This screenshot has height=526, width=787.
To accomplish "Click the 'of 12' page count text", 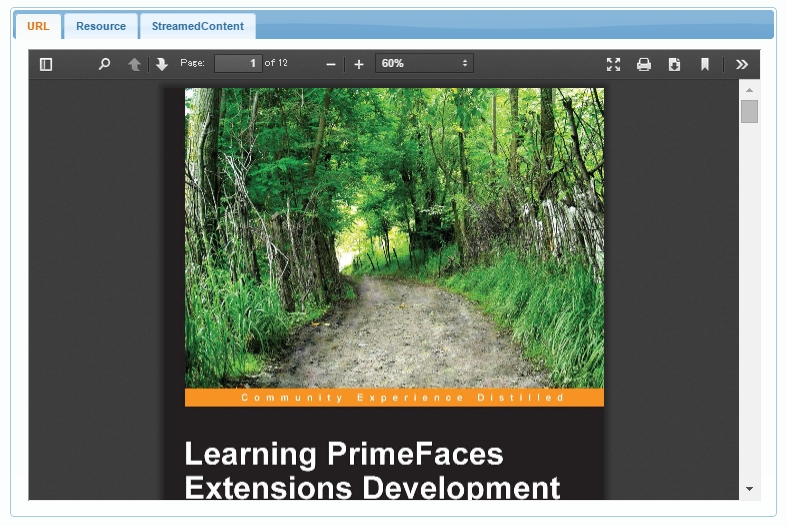I will point(276,63).
